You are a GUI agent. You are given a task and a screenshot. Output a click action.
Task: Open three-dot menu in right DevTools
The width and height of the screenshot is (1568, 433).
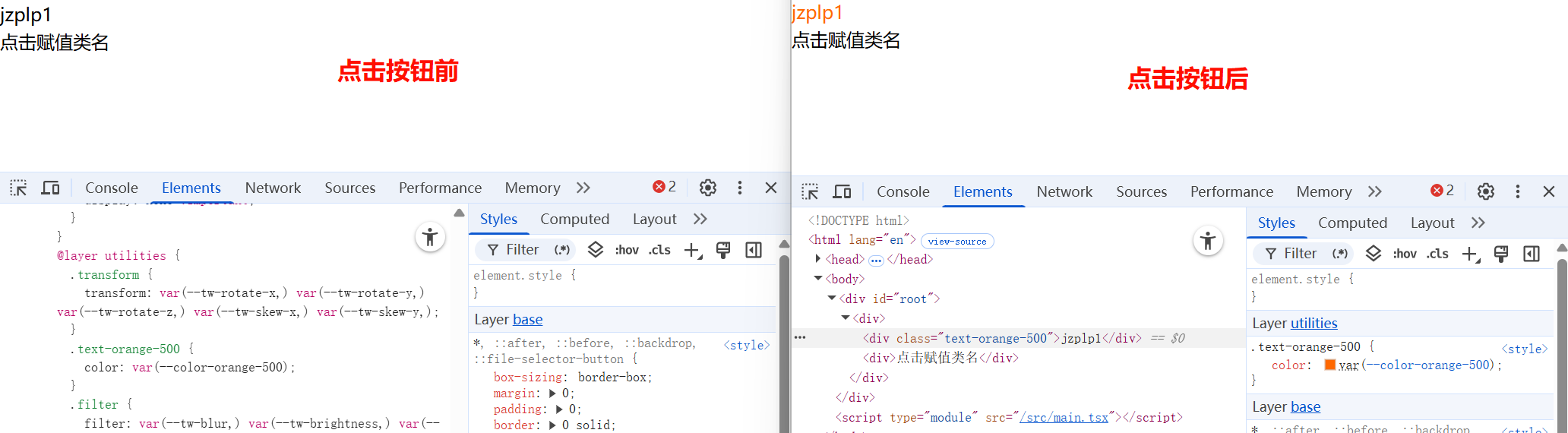(x=1518, y=191)
